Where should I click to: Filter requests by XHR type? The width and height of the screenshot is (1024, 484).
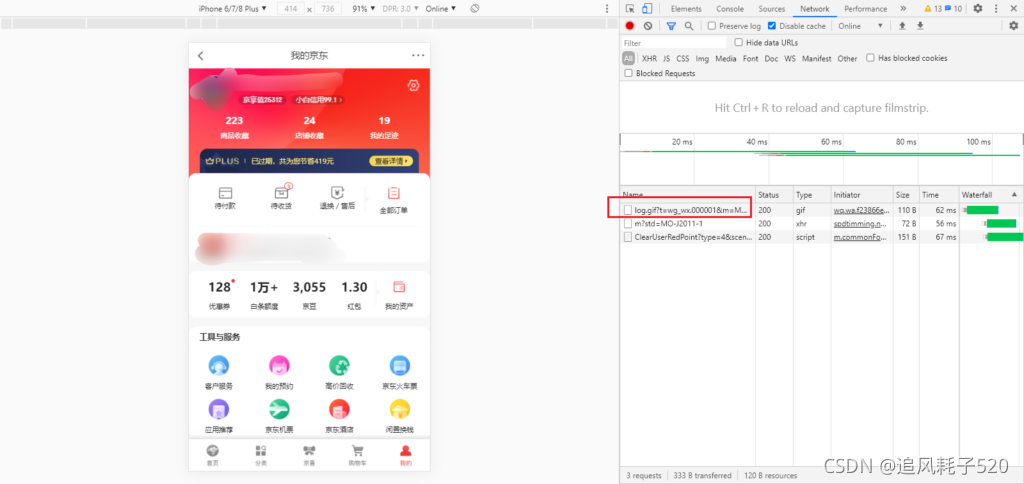649,58
